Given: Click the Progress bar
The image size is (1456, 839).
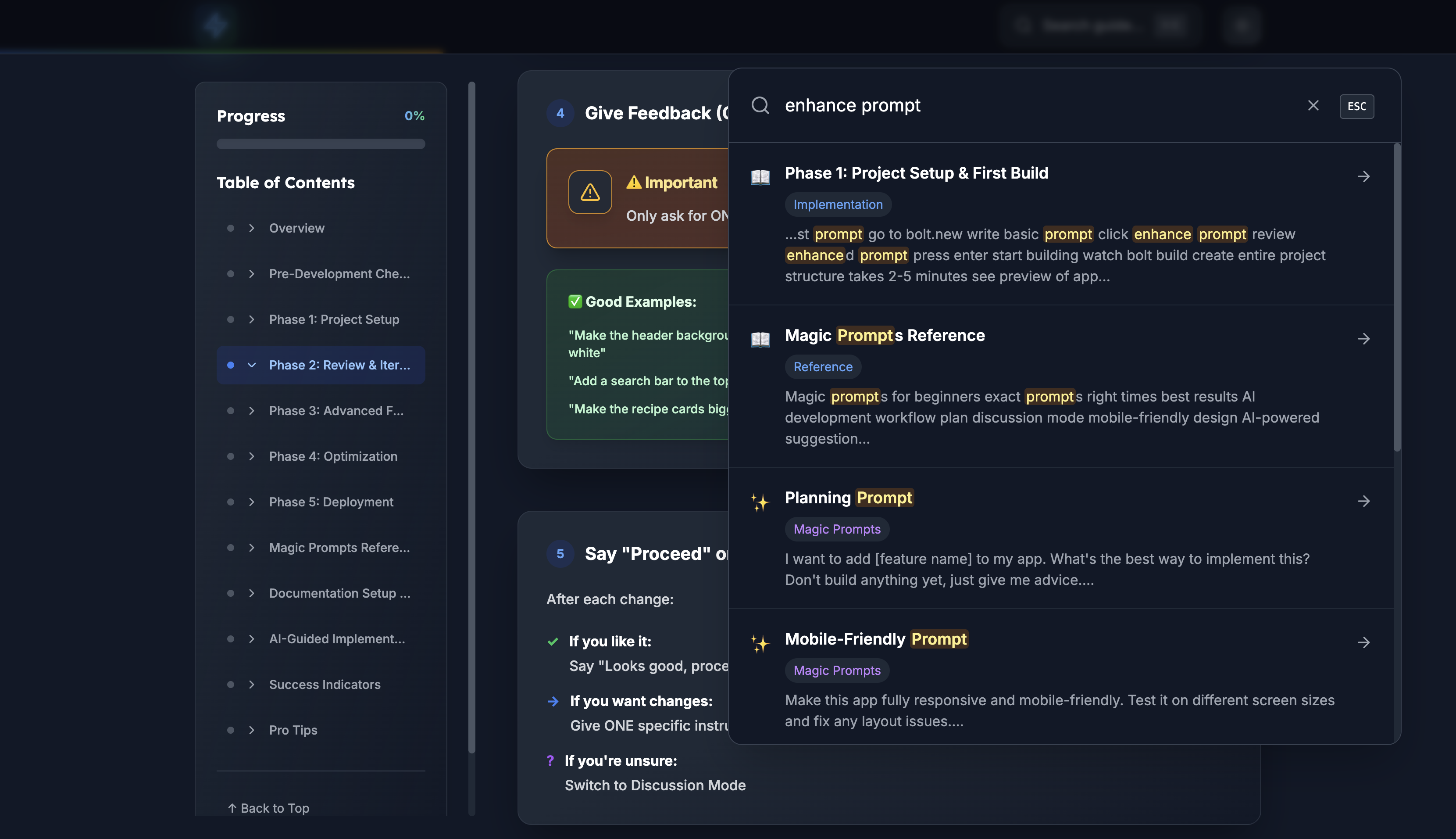Looking at the screenshot, I should point(321,144).
